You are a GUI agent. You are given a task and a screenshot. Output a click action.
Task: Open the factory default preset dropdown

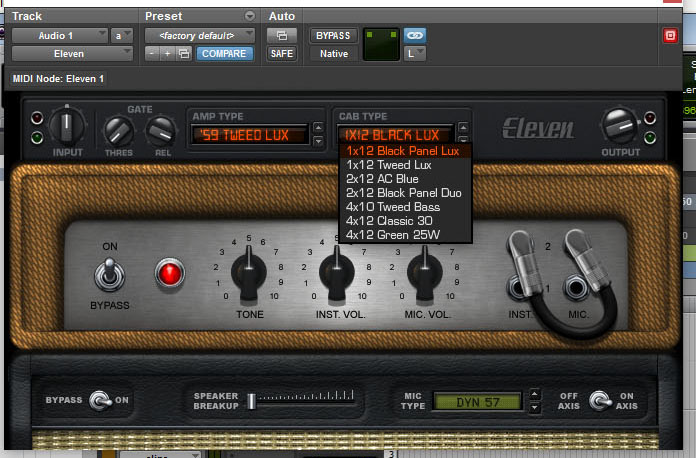[200, 36]
